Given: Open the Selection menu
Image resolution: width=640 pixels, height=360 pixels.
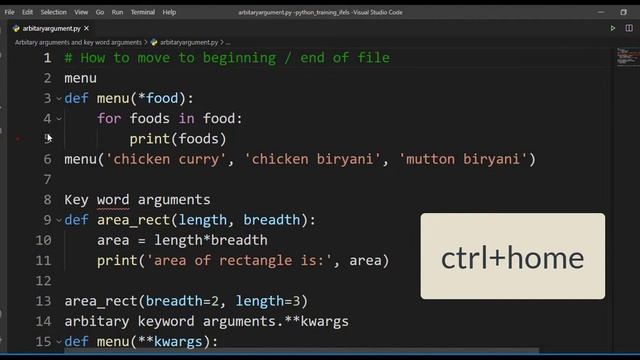Looking at the screenshot, I should pos(53,12).
